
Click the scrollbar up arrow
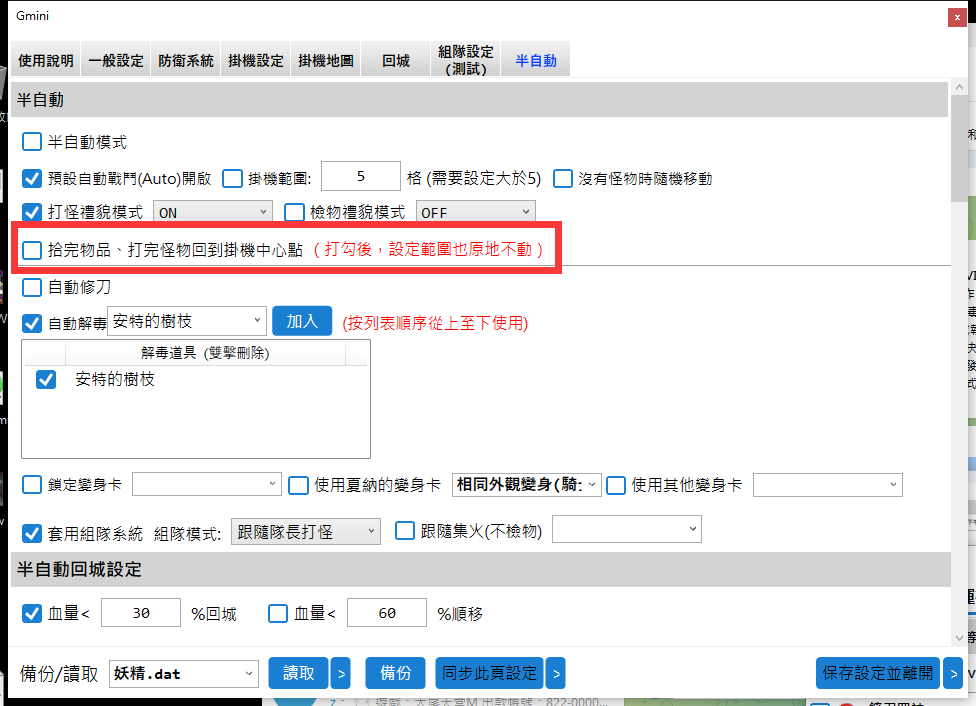click(x=959, y=88)
